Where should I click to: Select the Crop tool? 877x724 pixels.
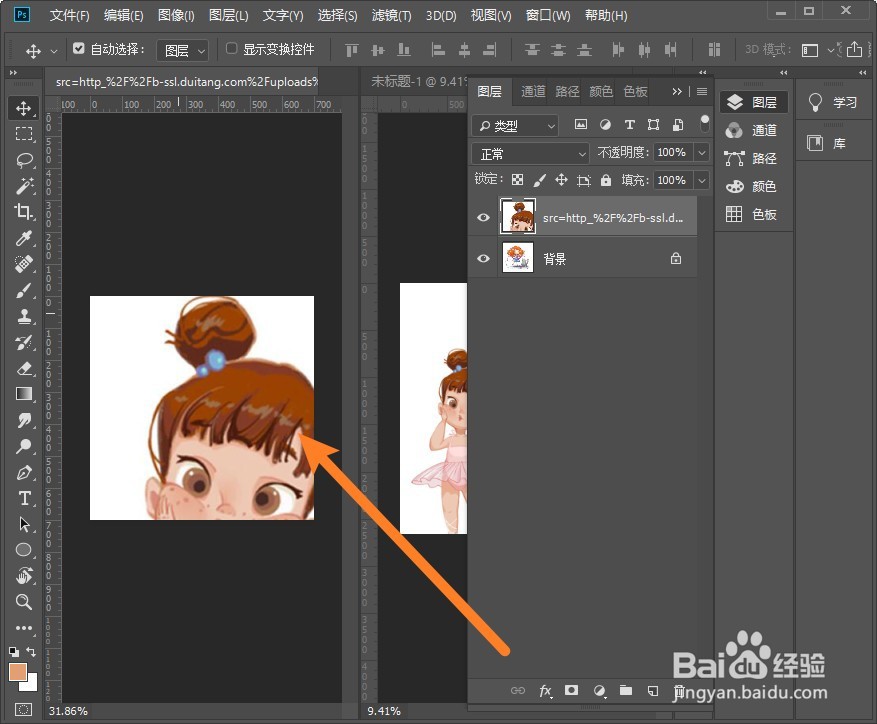[23, 211]
